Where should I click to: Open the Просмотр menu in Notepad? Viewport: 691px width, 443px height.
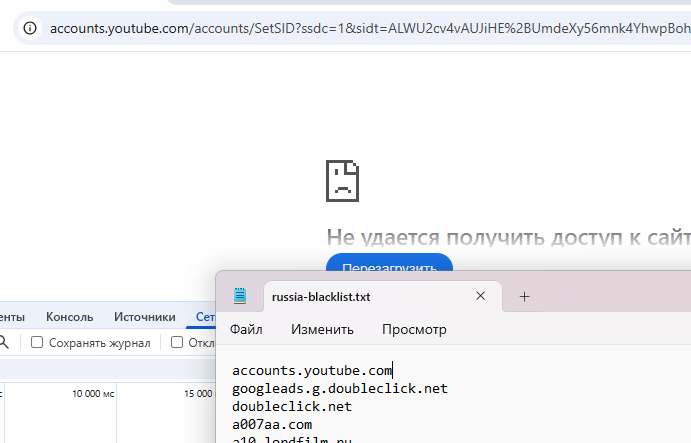click(414, 329)
